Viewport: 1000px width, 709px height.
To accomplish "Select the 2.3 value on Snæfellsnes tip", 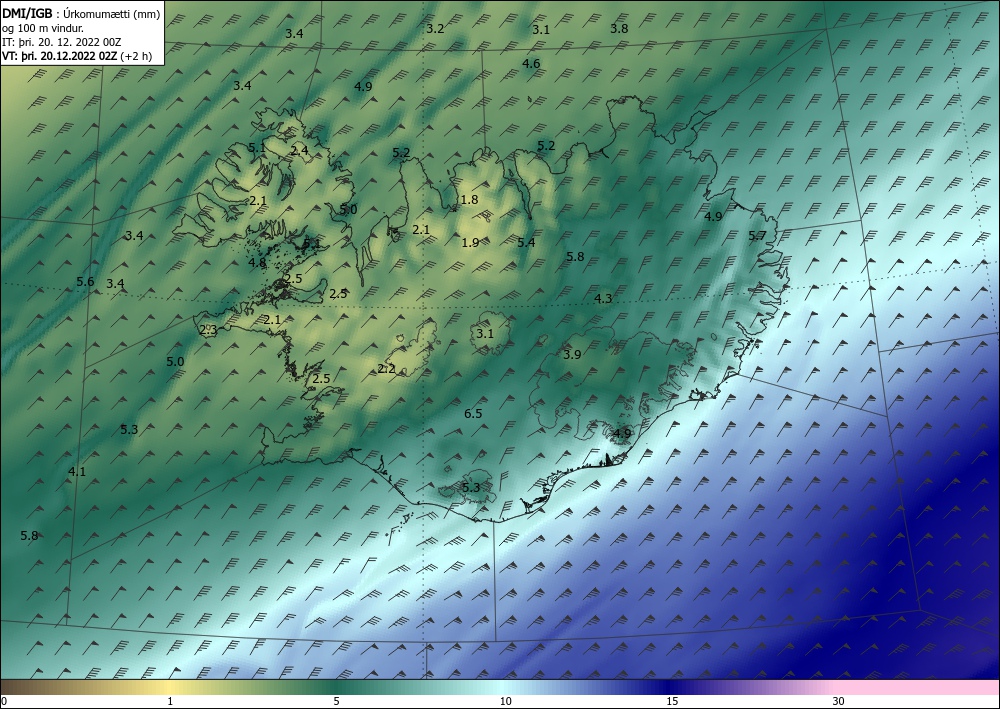I will pos(209,330).
